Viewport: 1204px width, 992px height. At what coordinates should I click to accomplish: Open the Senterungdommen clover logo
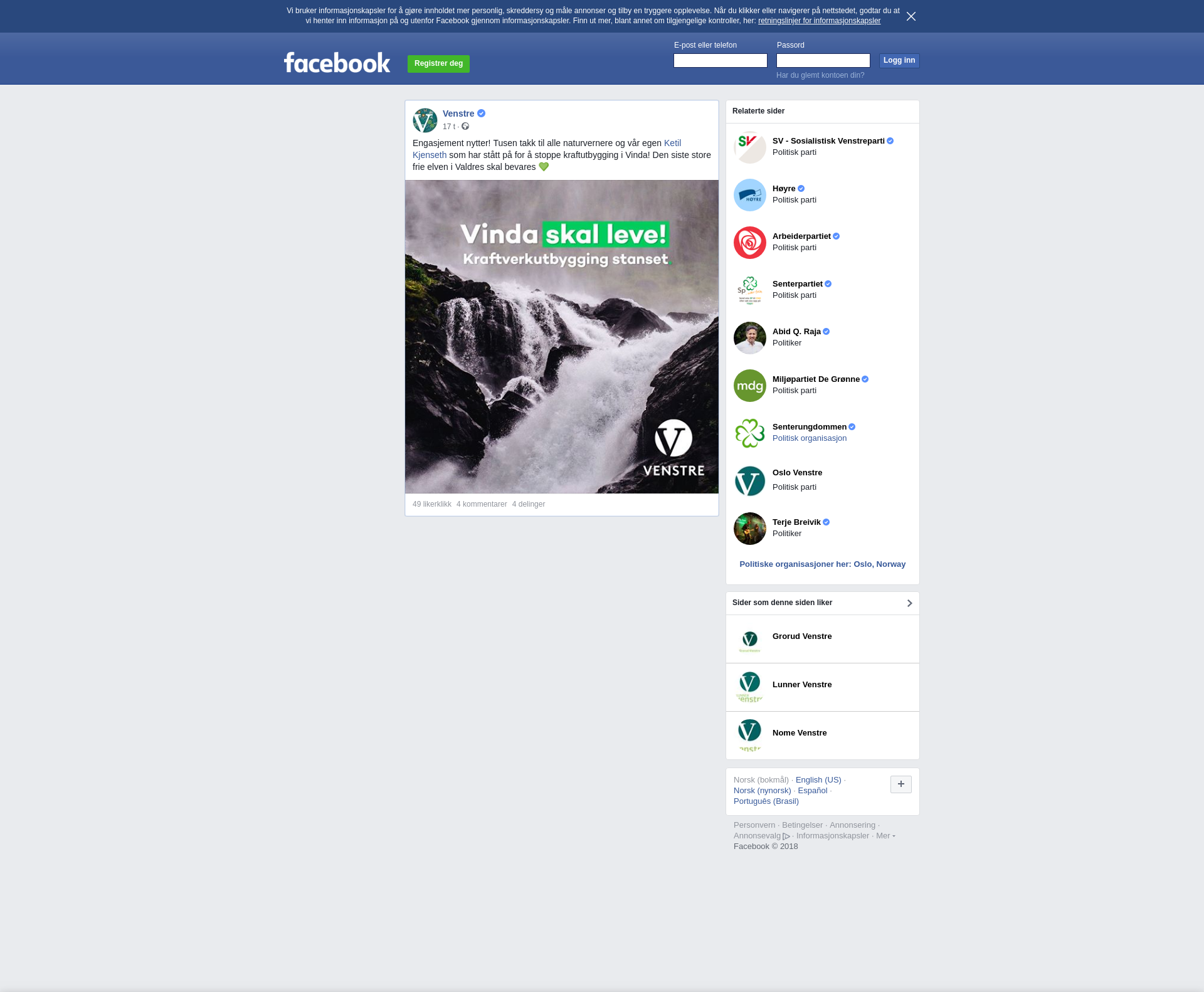[750, 433]
